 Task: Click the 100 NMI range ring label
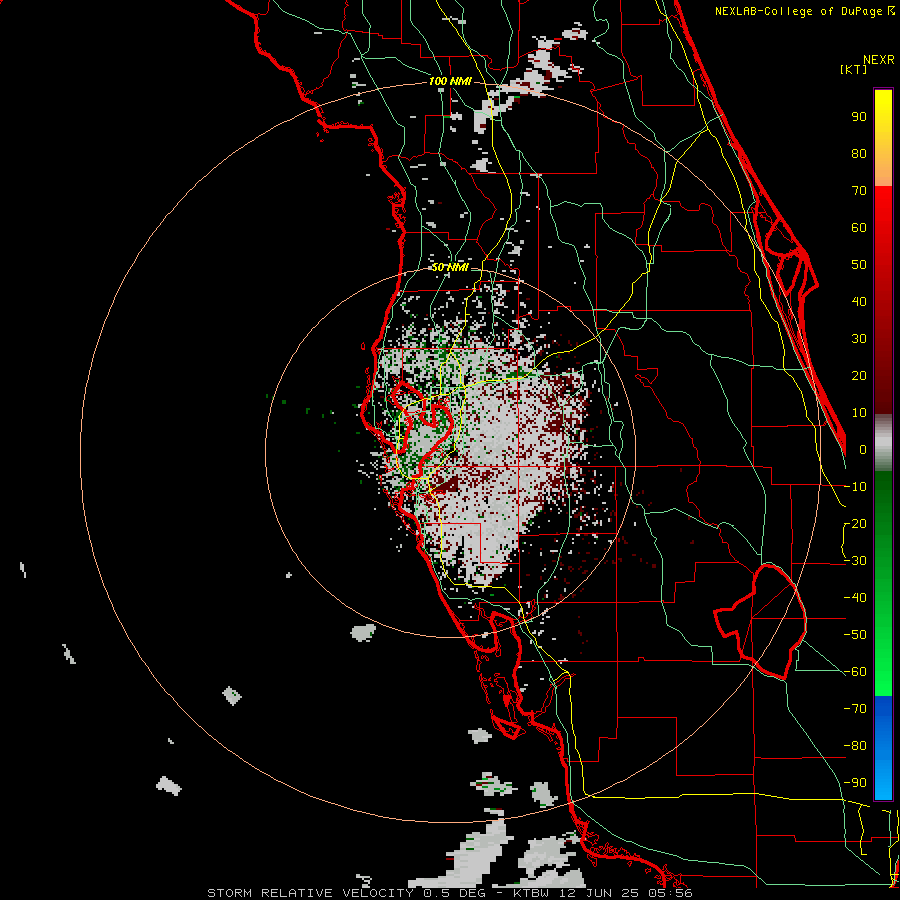click(450, 81)
